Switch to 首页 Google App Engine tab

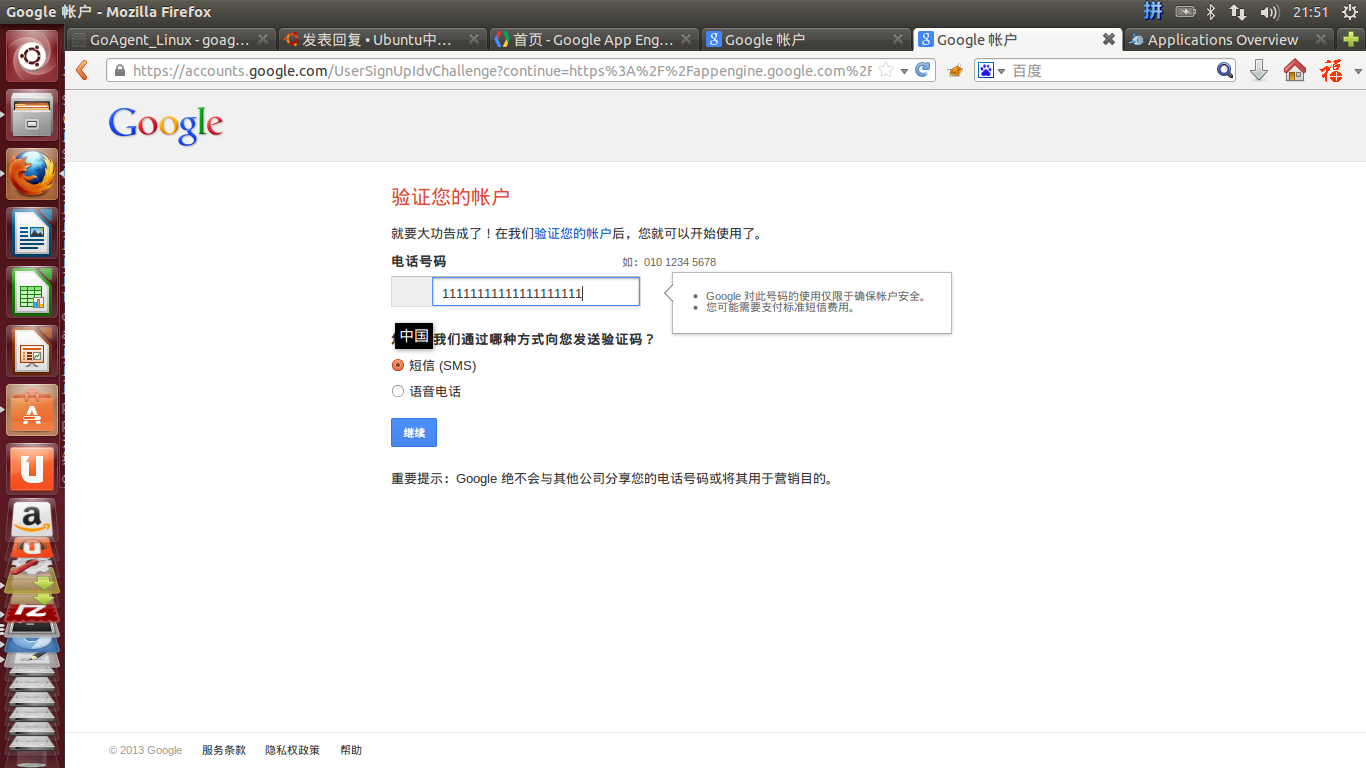[x=593, y=39]
